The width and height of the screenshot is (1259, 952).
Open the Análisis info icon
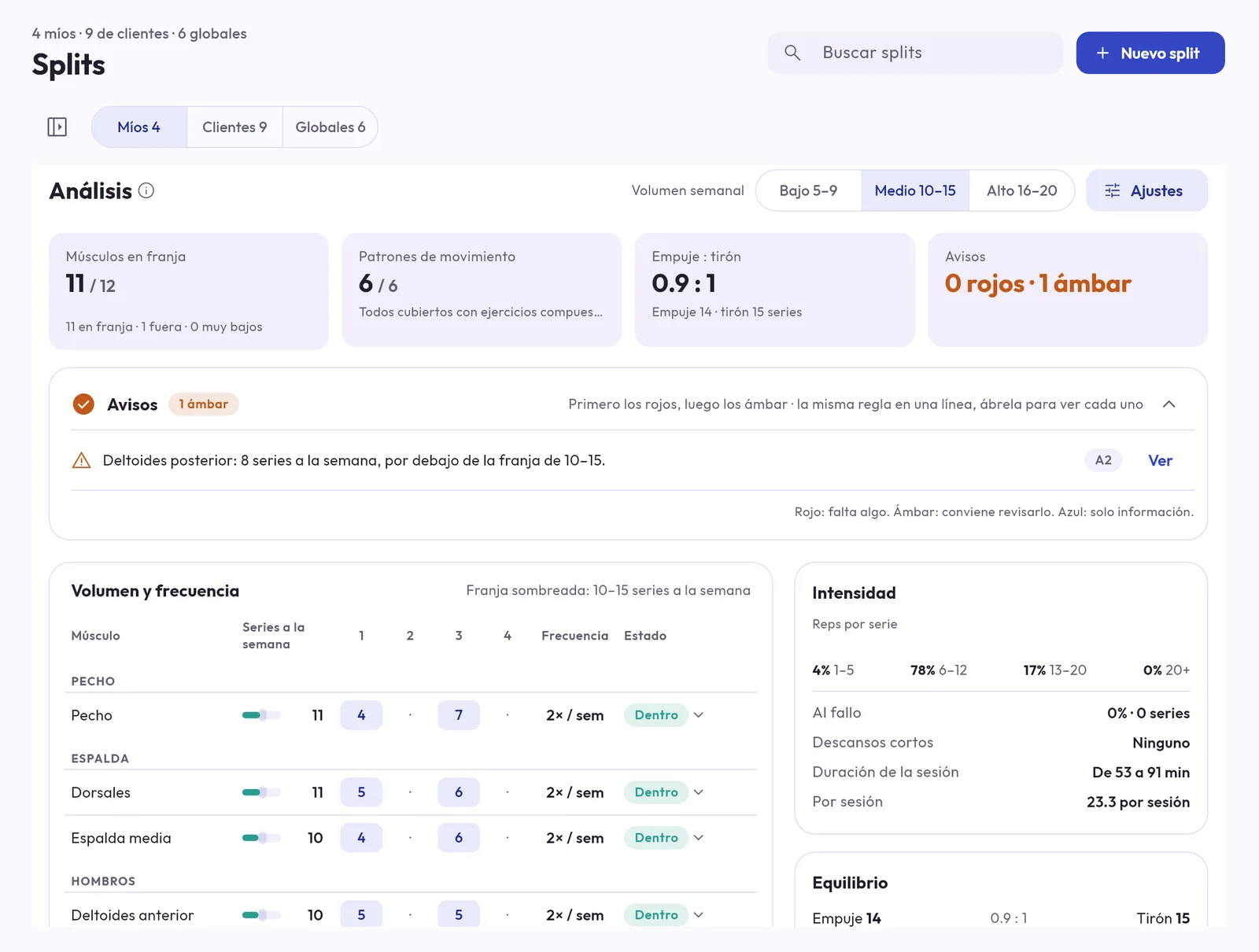146,190
